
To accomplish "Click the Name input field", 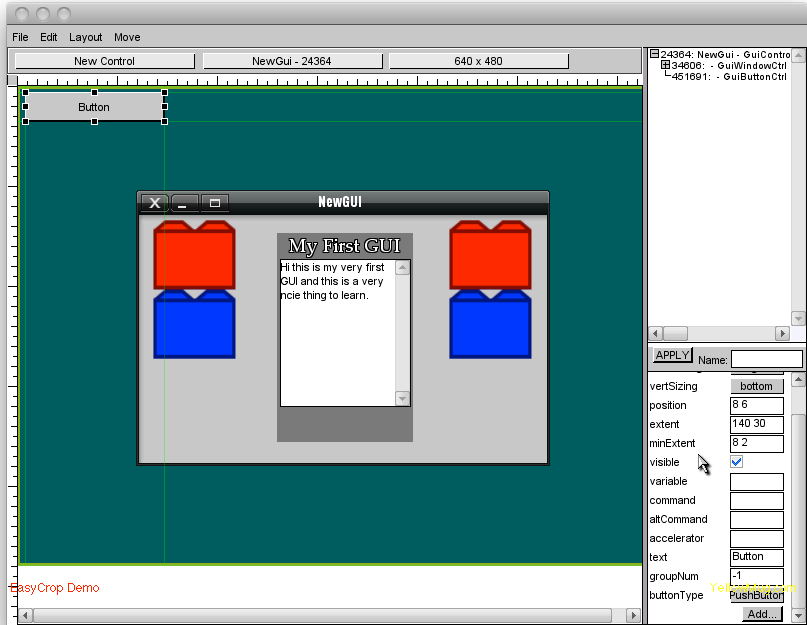I will point(766,359).
